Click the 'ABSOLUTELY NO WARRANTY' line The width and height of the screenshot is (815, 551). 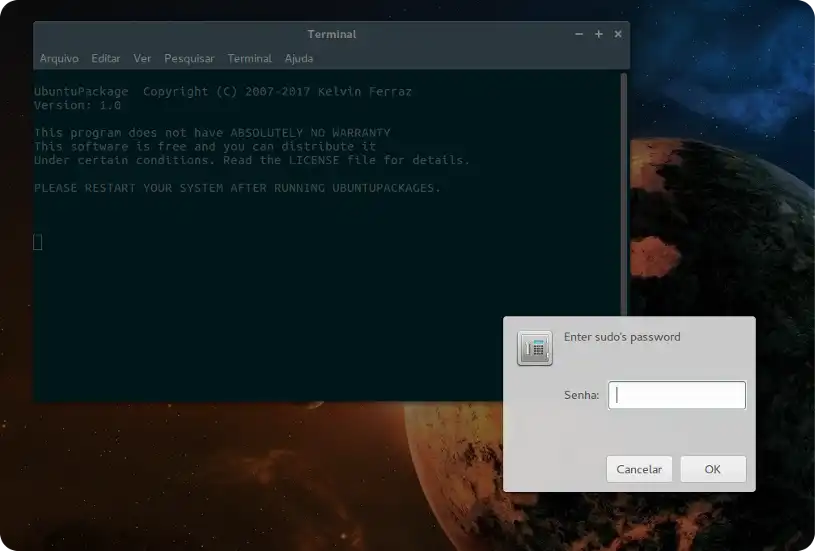click(212, 133)
